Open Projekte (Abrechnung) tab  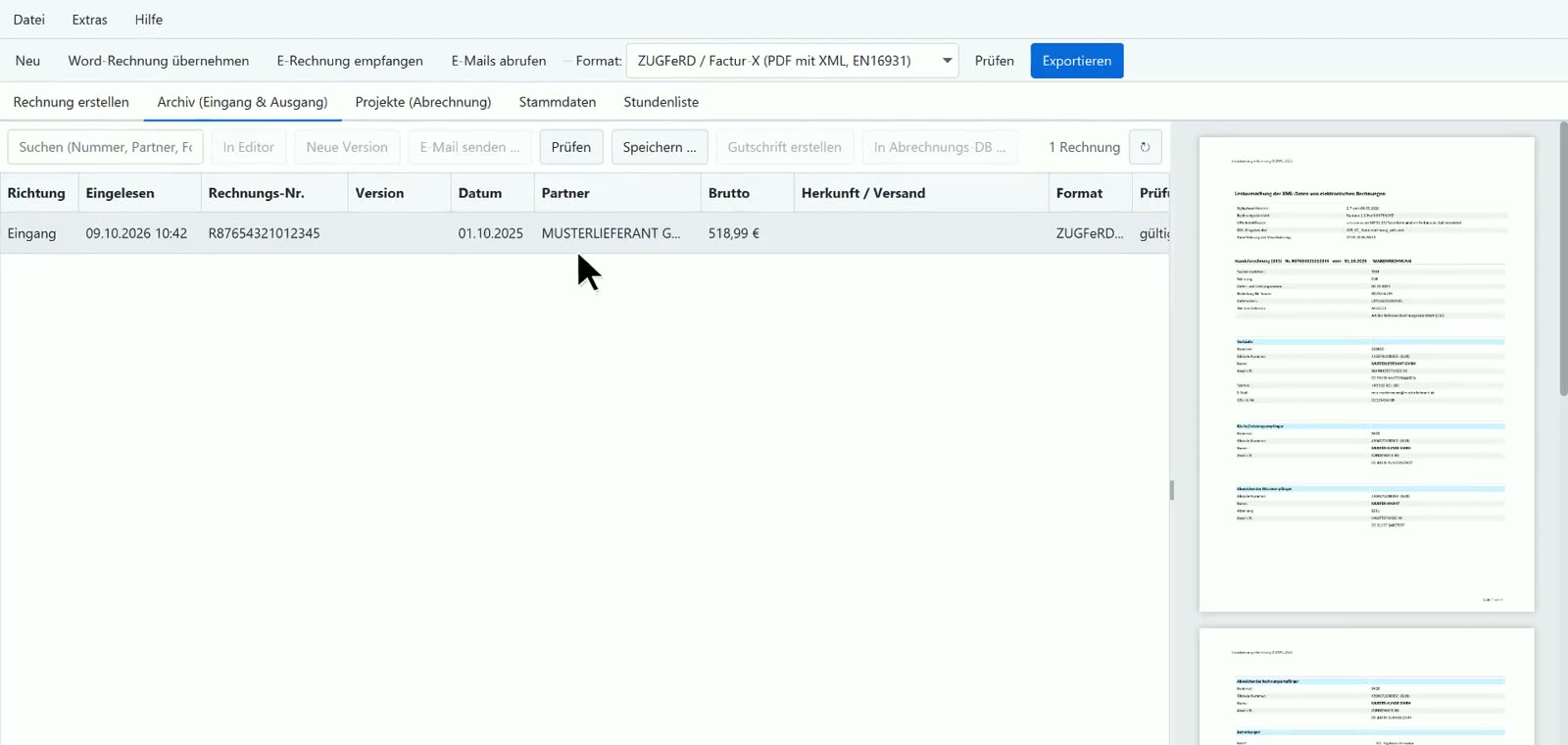pos(423,102)
